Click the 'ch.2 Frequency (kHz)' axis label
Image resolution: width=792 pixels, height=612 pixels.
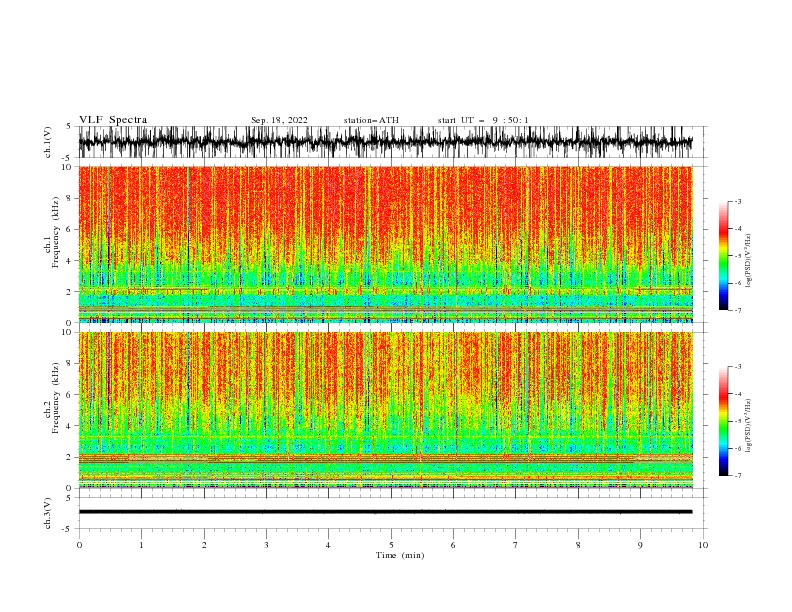(x=52, y=397)
